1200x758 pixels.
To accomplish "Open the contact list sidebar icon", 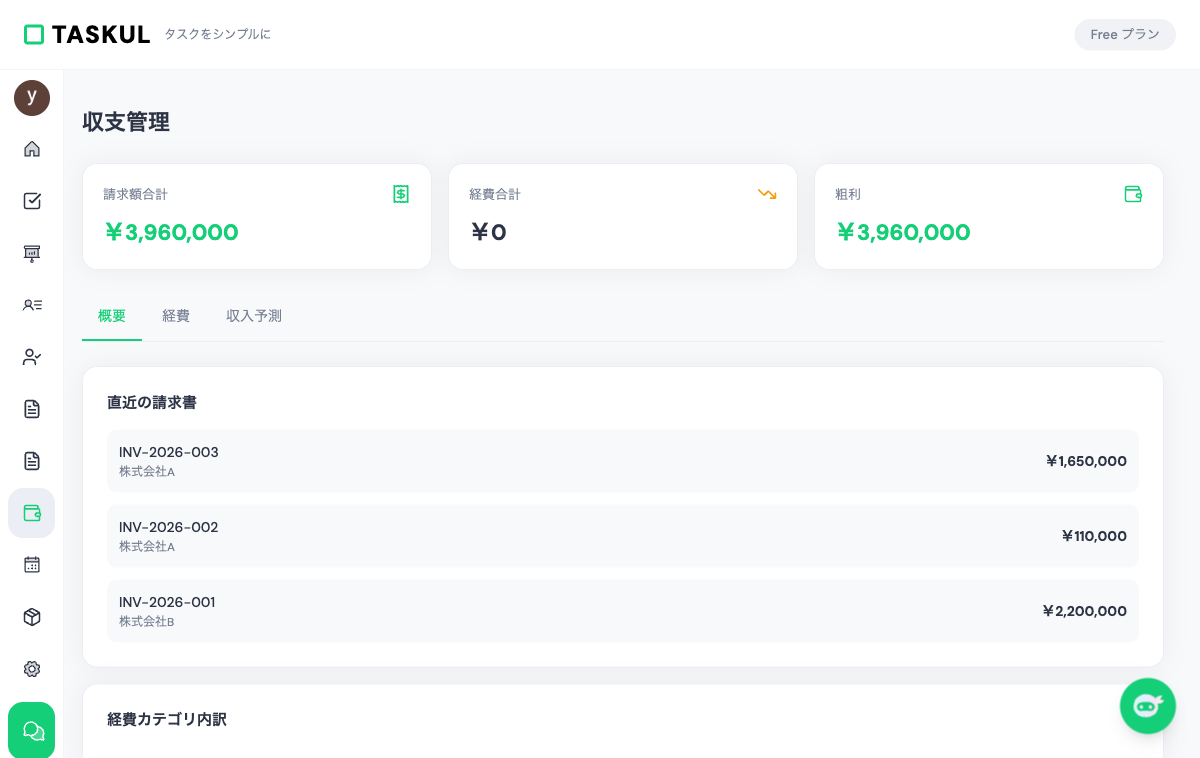I will [x=32, y=305].
